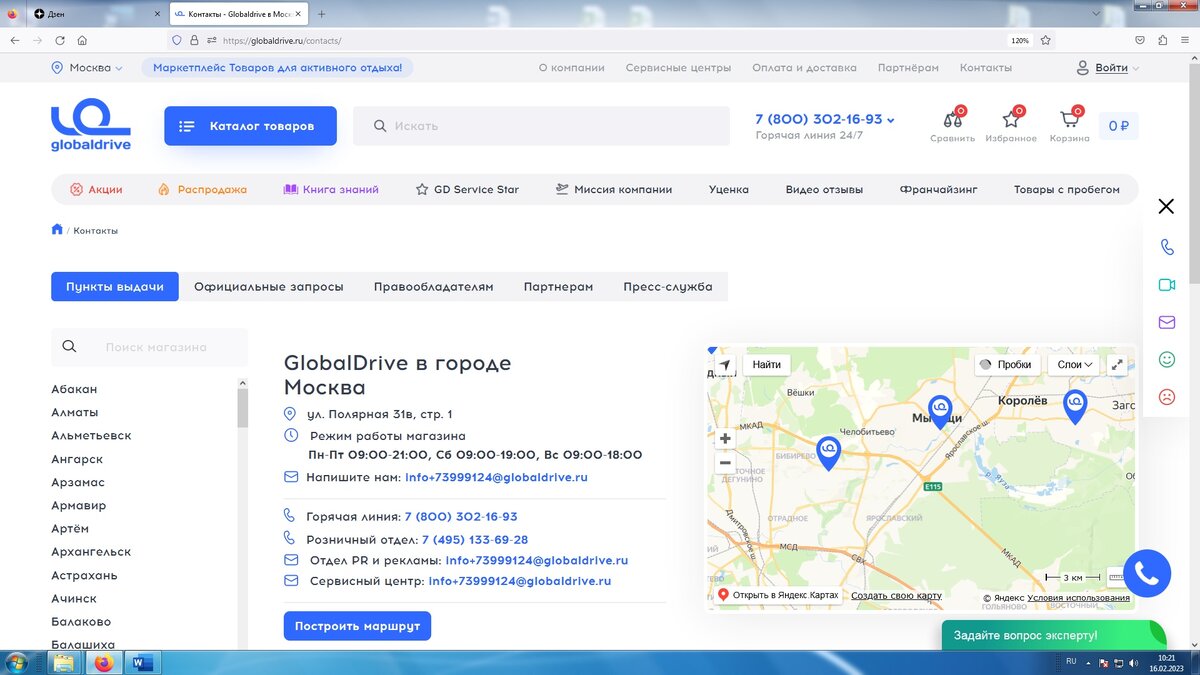
Task: Click the video call icon in side widget
Action: pyautogui.click(x=1166, y=285)
